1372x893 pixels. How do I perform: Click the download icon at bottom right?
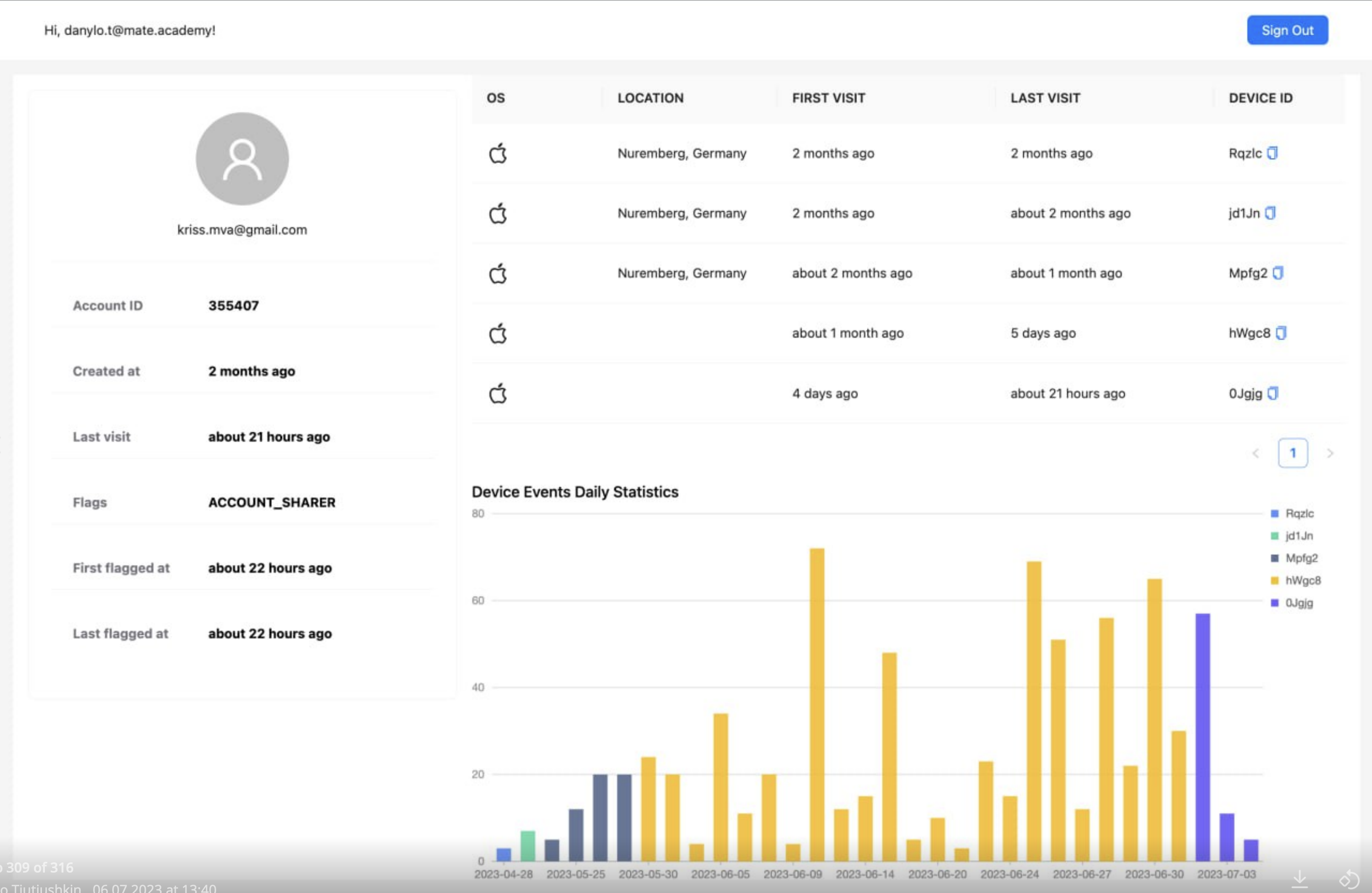tap(1299, 878)
